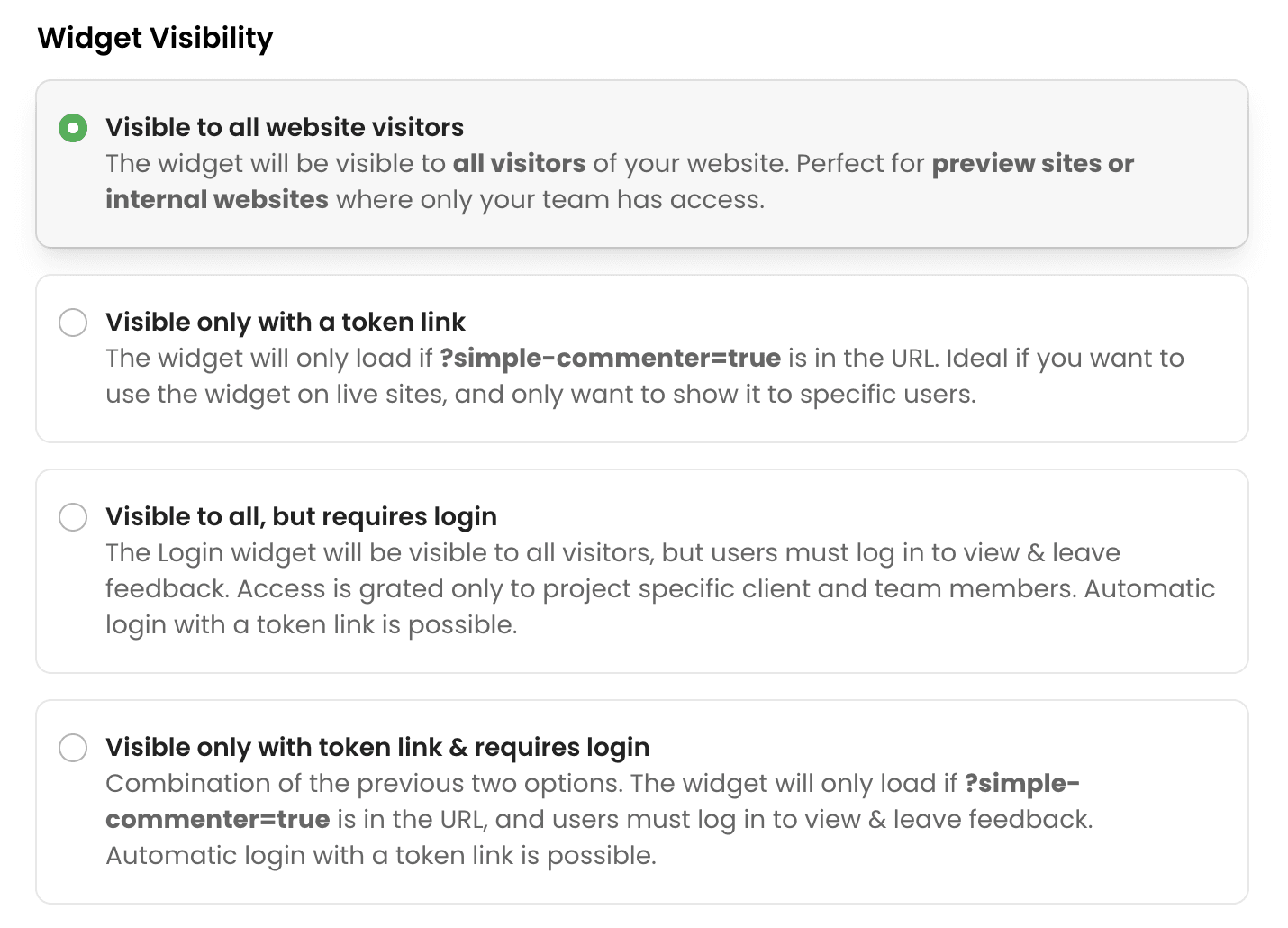Click the 'Visible to all, but requires login' title
The height and width of the screenshot is (928, 1288).
coord(301,517)
